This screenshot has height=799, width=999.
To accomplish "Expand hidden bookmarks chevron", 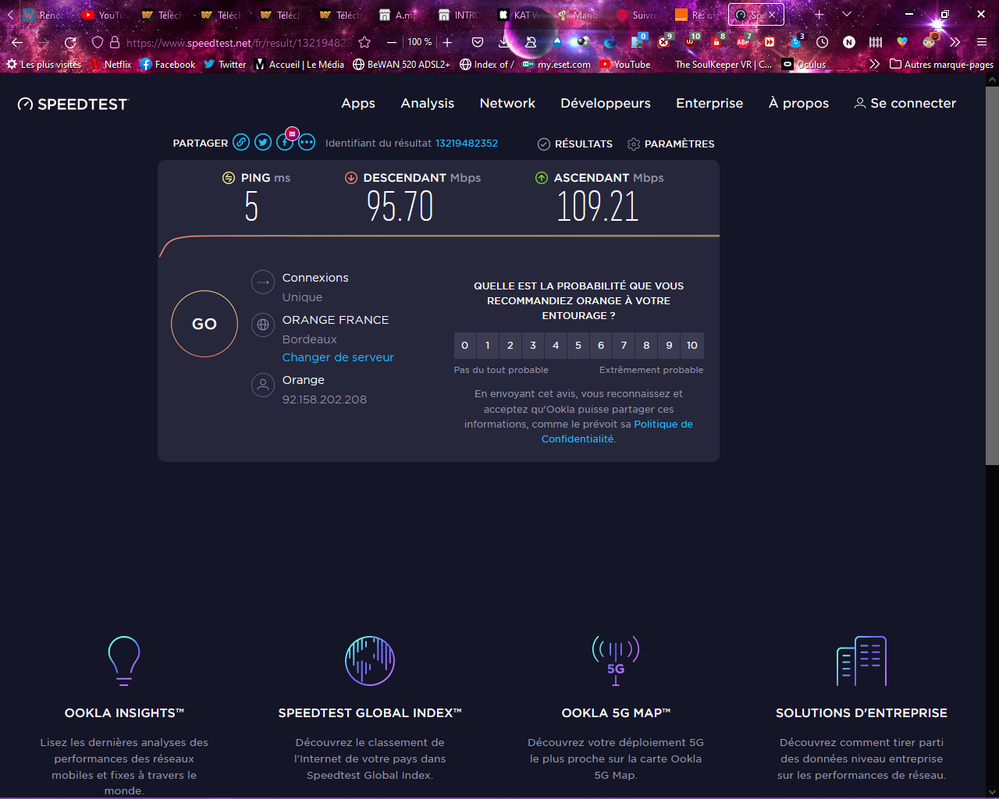I will point(874,64).
